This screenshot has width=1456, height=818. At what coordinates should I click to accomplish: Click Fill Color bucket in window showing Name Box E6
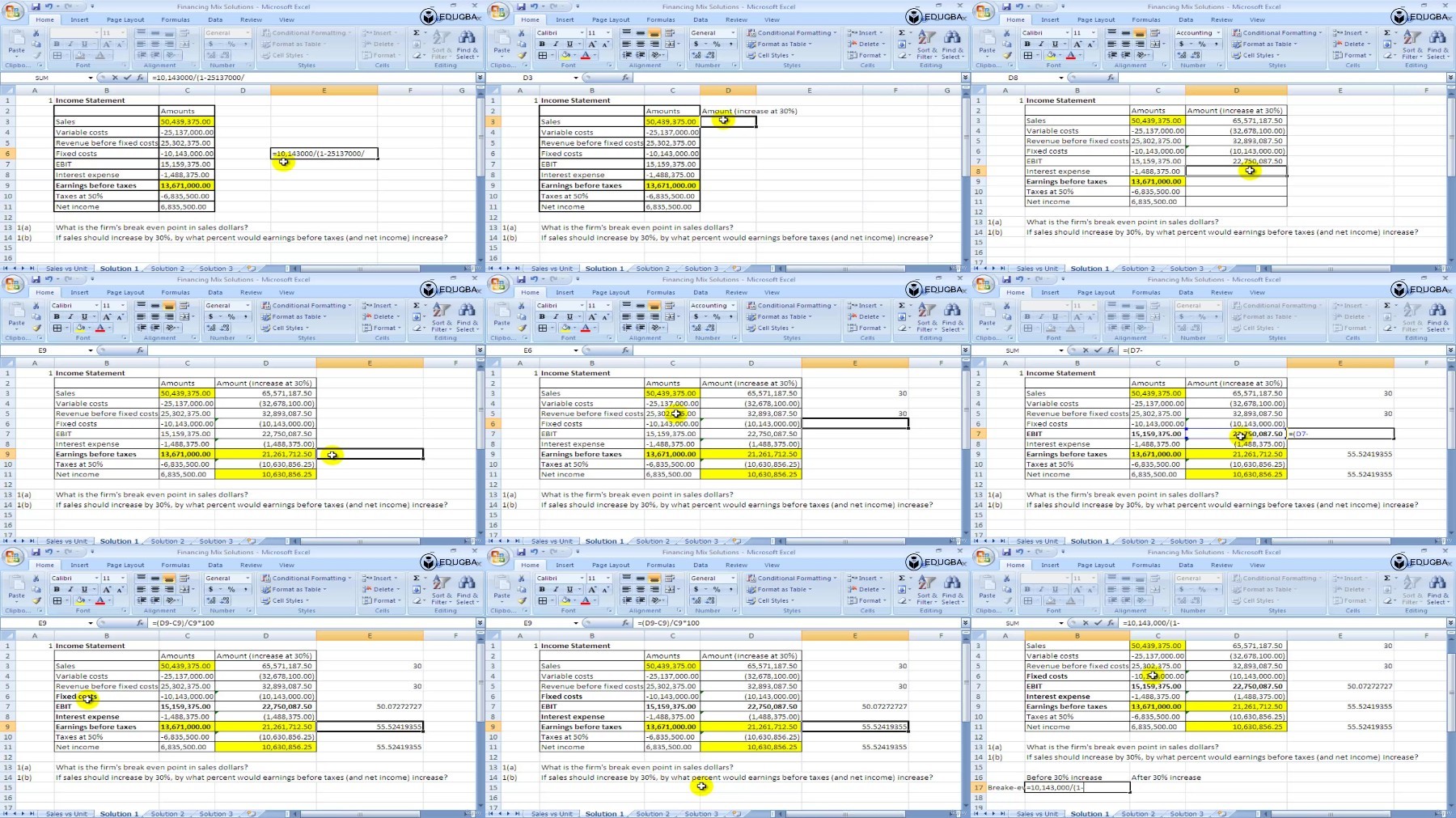[x=565, y=328]
